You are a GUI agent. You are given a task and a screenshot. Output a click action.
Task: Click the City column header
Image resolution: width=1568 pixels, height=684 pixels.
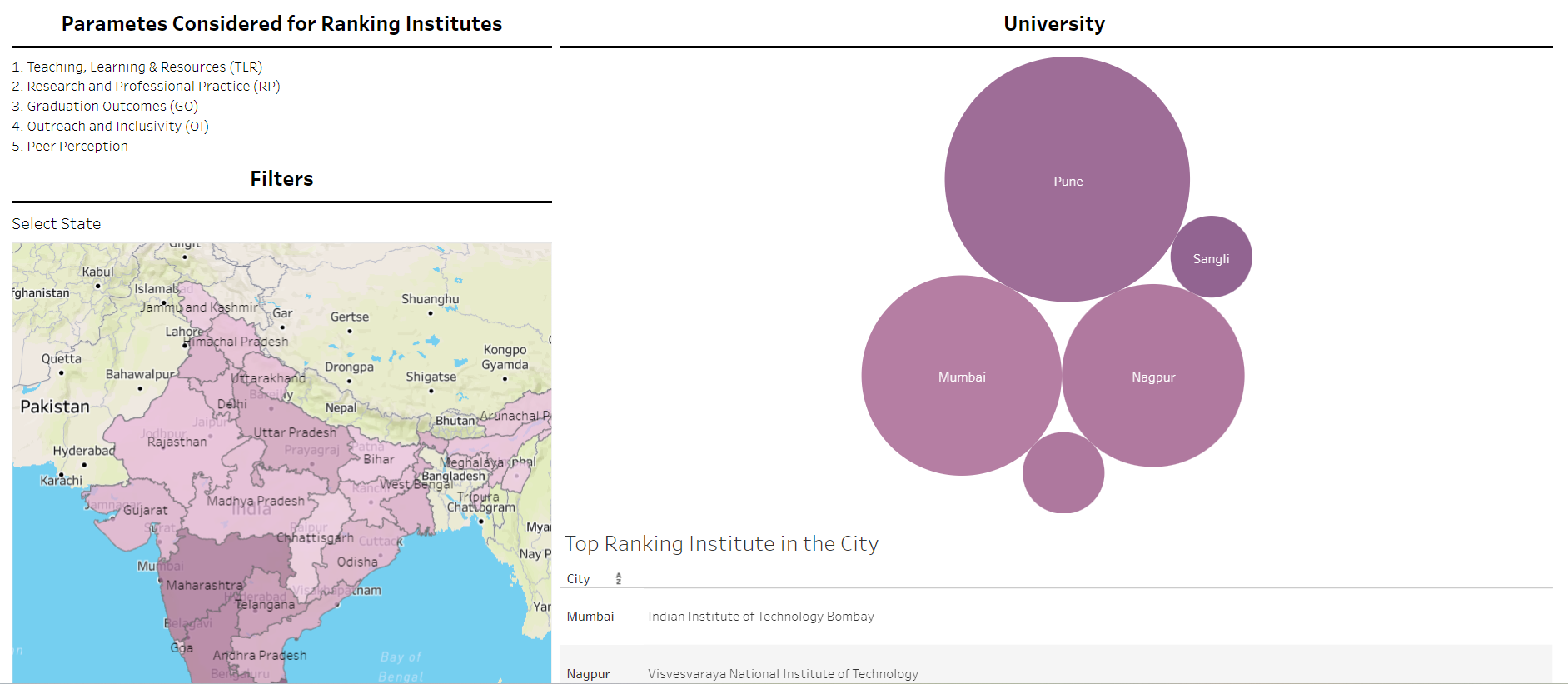pos(578,579)
